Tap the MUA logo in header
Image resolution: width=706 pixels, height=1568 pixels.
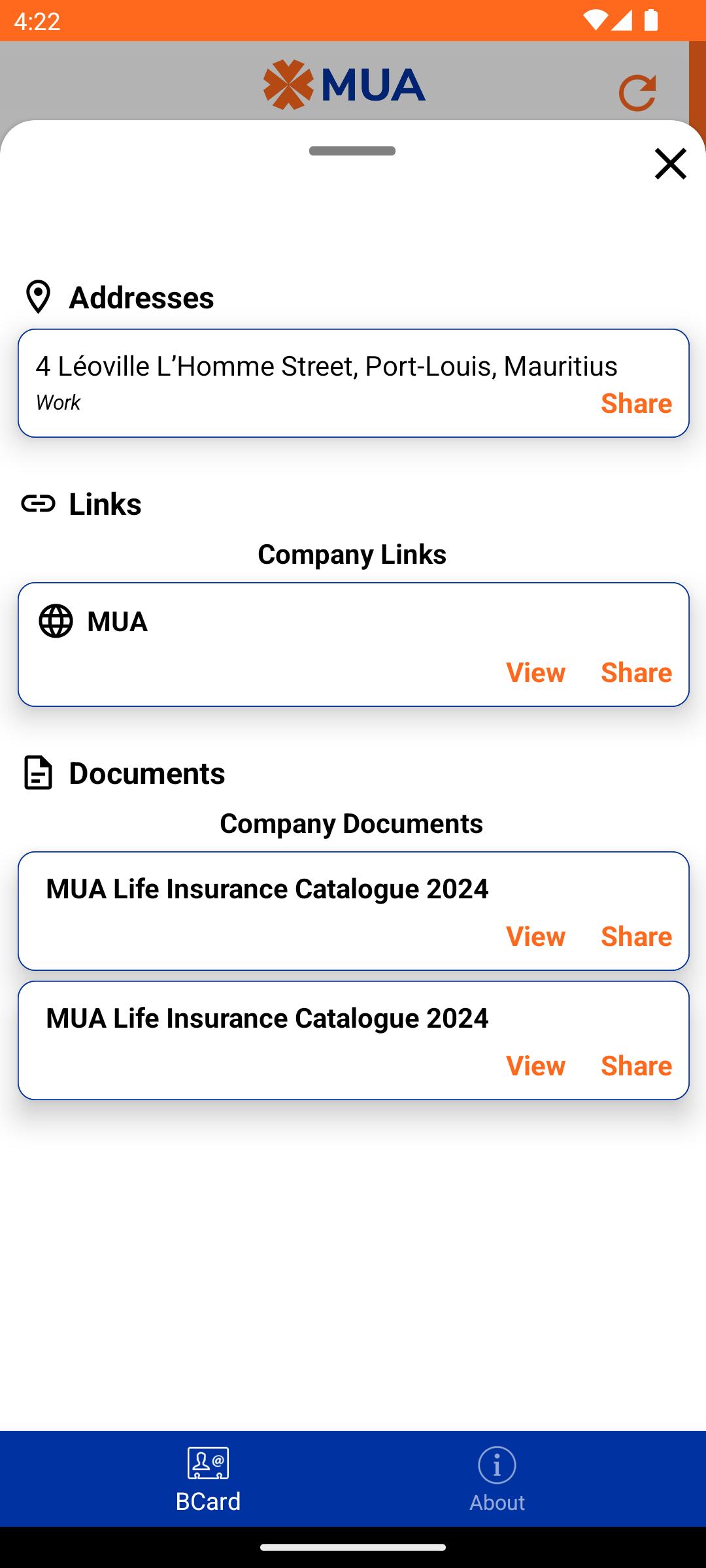pos(345,85)
